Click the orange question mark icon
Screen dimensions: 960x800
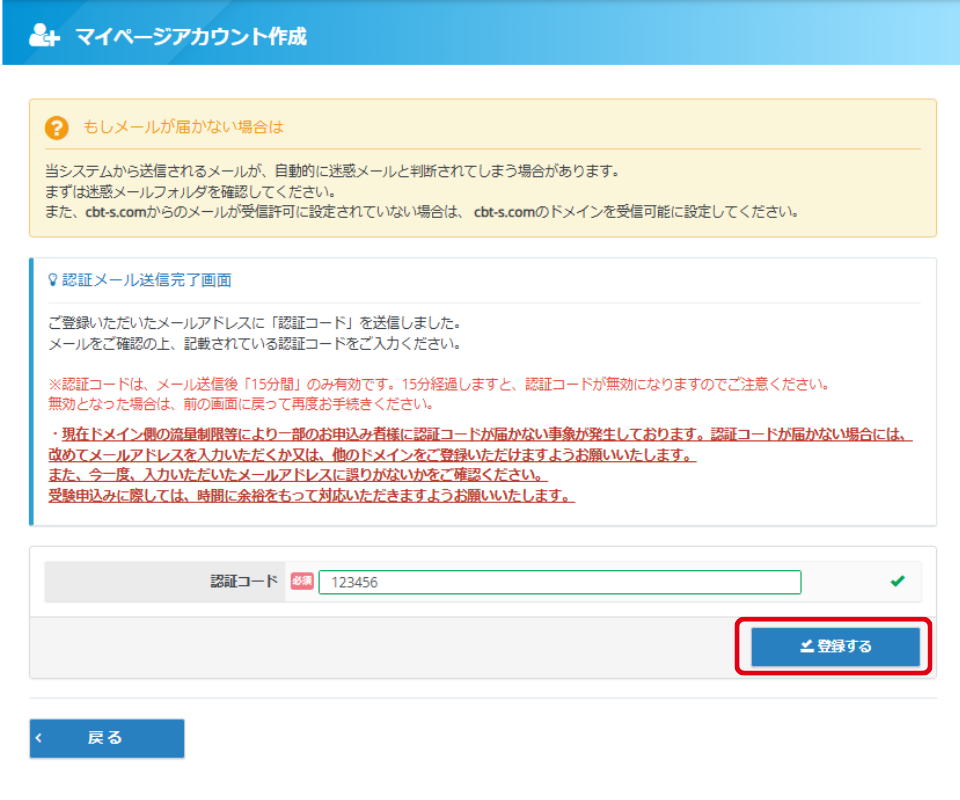57,128
